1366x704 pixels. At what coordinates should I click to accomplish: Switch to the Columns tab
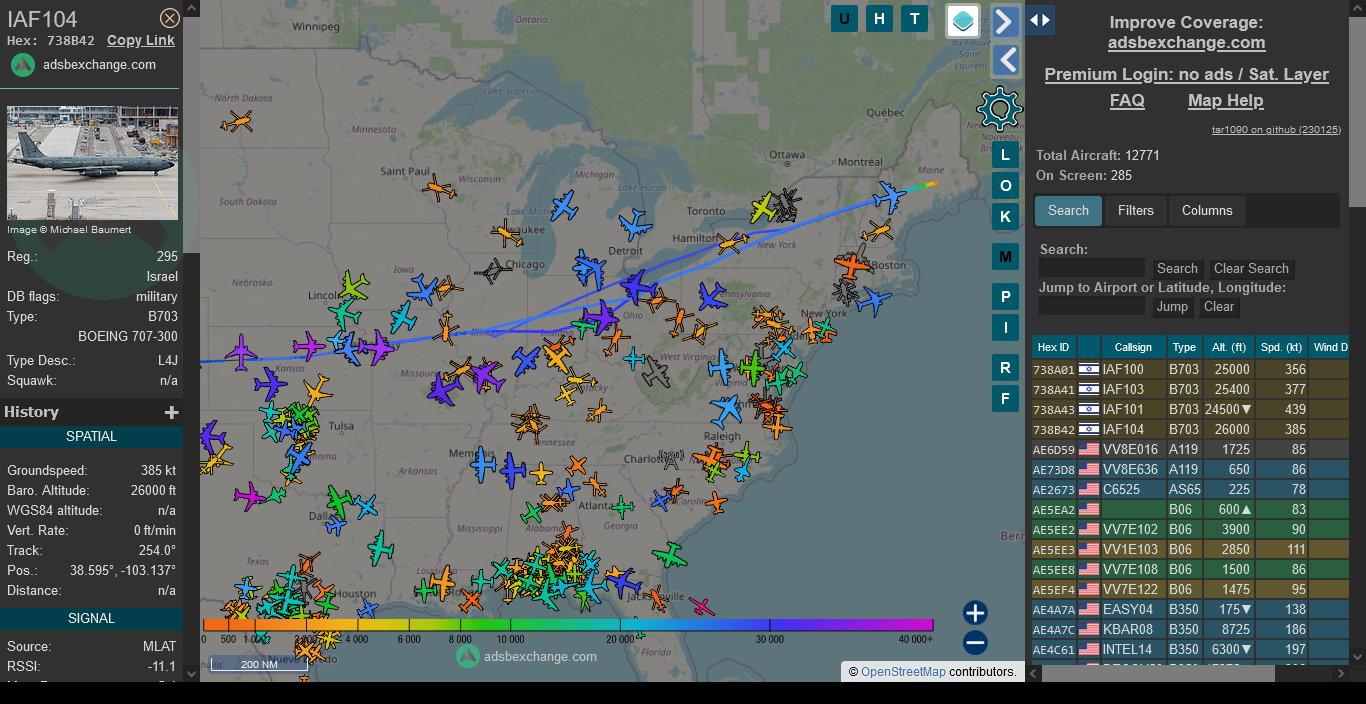click(x=1207, y=211)
